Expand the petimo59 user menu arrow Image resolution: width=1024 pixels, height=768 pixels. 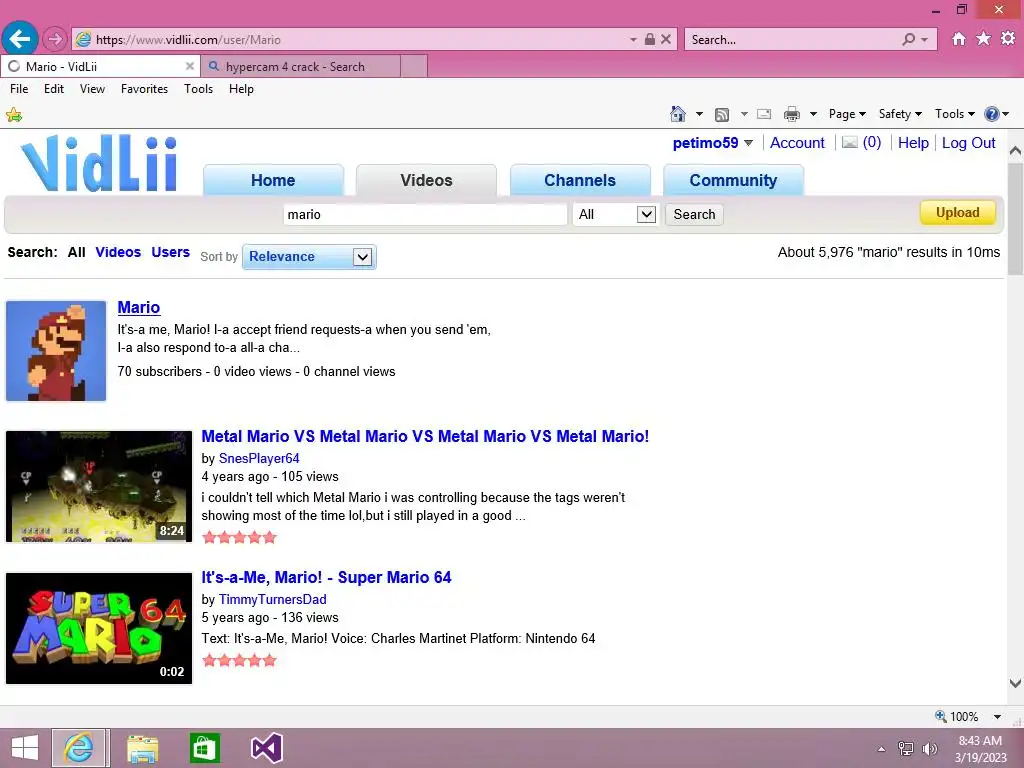[x=748, y=143]
